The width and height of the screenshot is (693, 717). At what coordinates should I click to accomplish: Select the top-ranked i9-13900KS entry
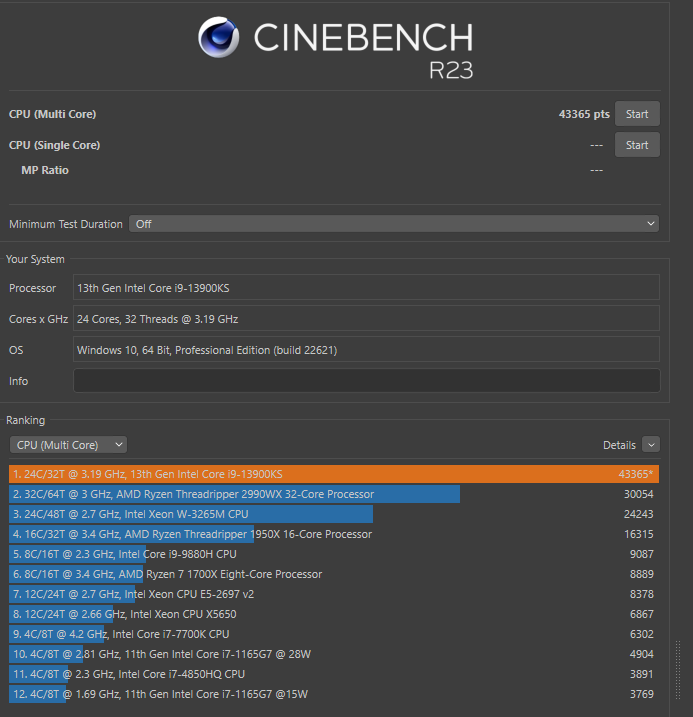(334, 474)
